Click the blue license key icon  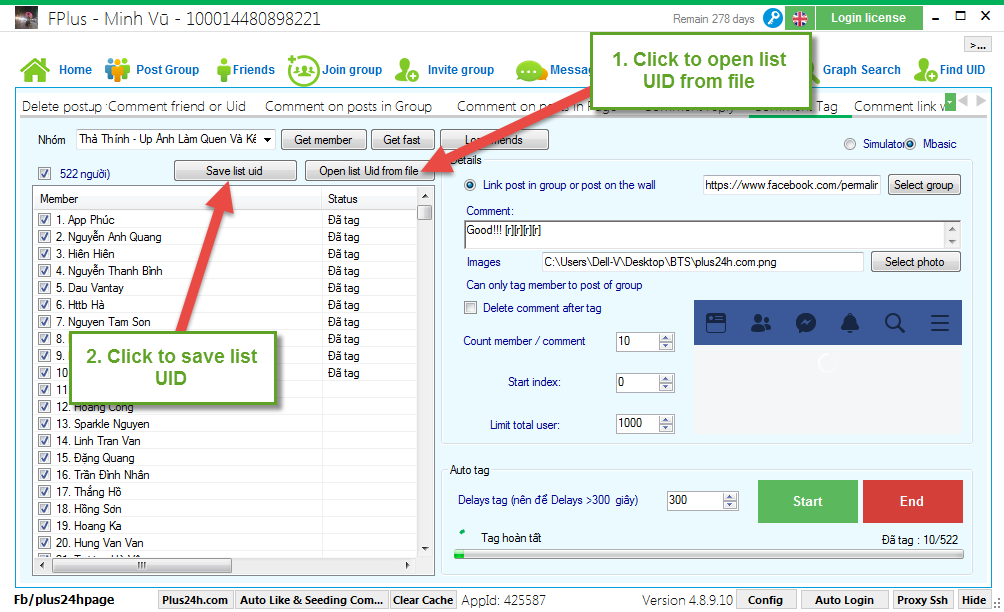coord(773,18)
